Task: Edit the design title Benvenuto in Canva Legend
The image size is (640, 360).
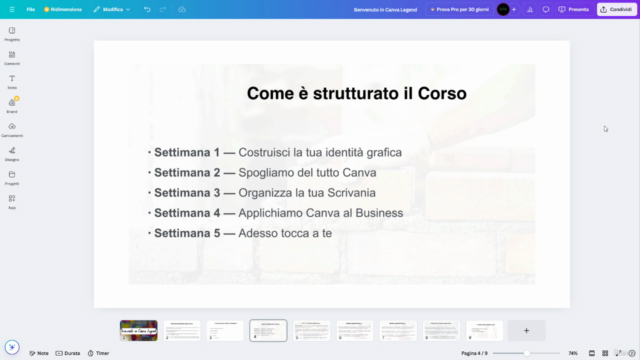Action: 385,9
